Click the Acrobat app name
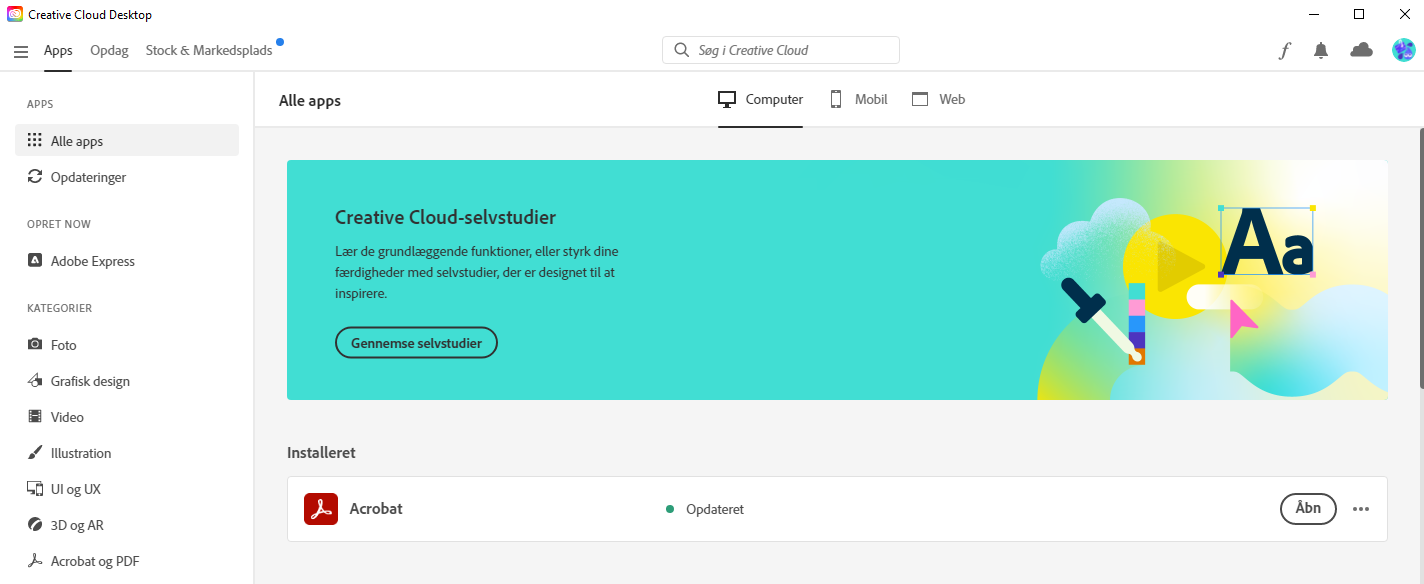 [376, 509]
